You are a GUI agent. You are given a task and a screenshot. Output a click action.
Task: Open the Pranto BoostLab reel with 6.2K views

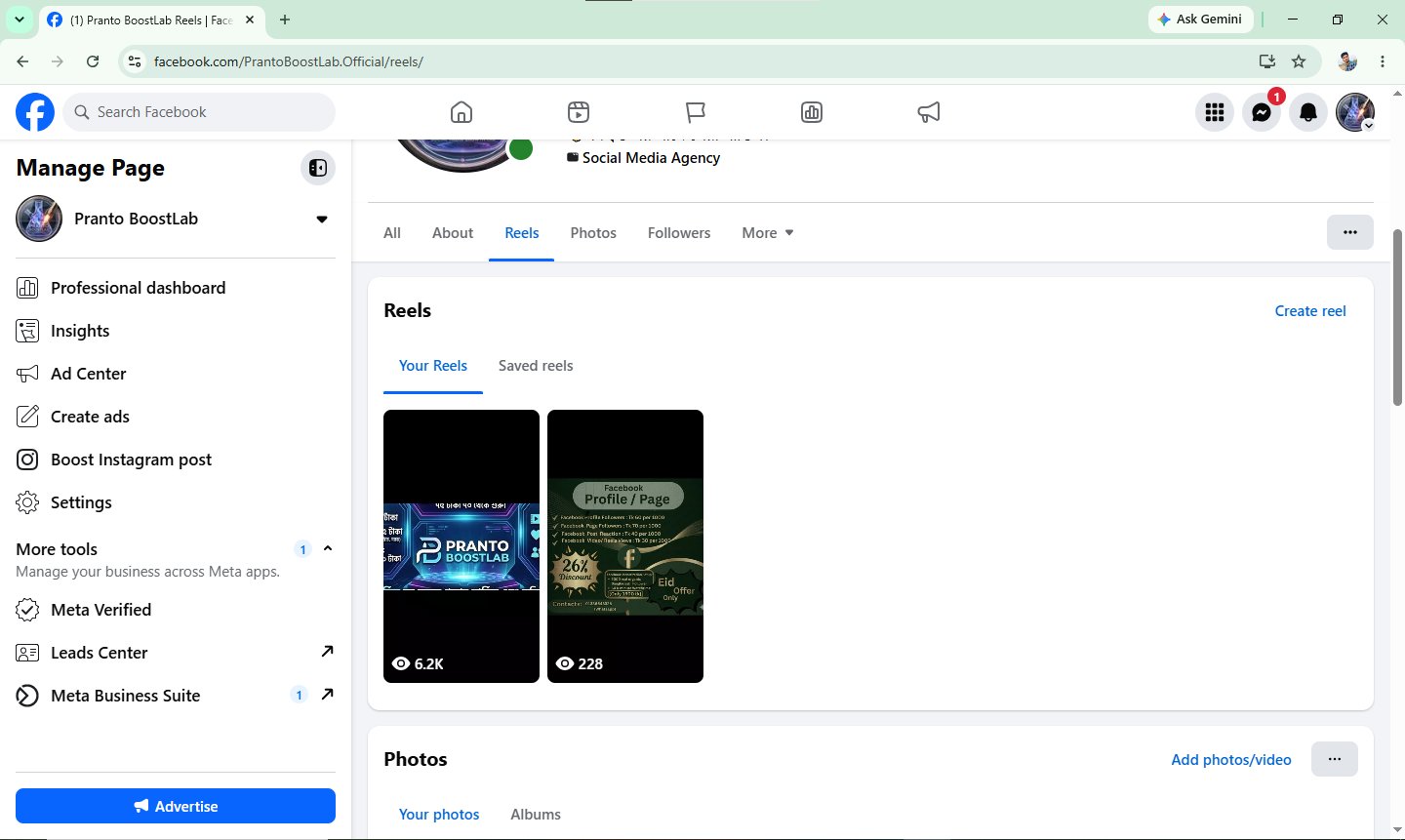coord(462,546)
